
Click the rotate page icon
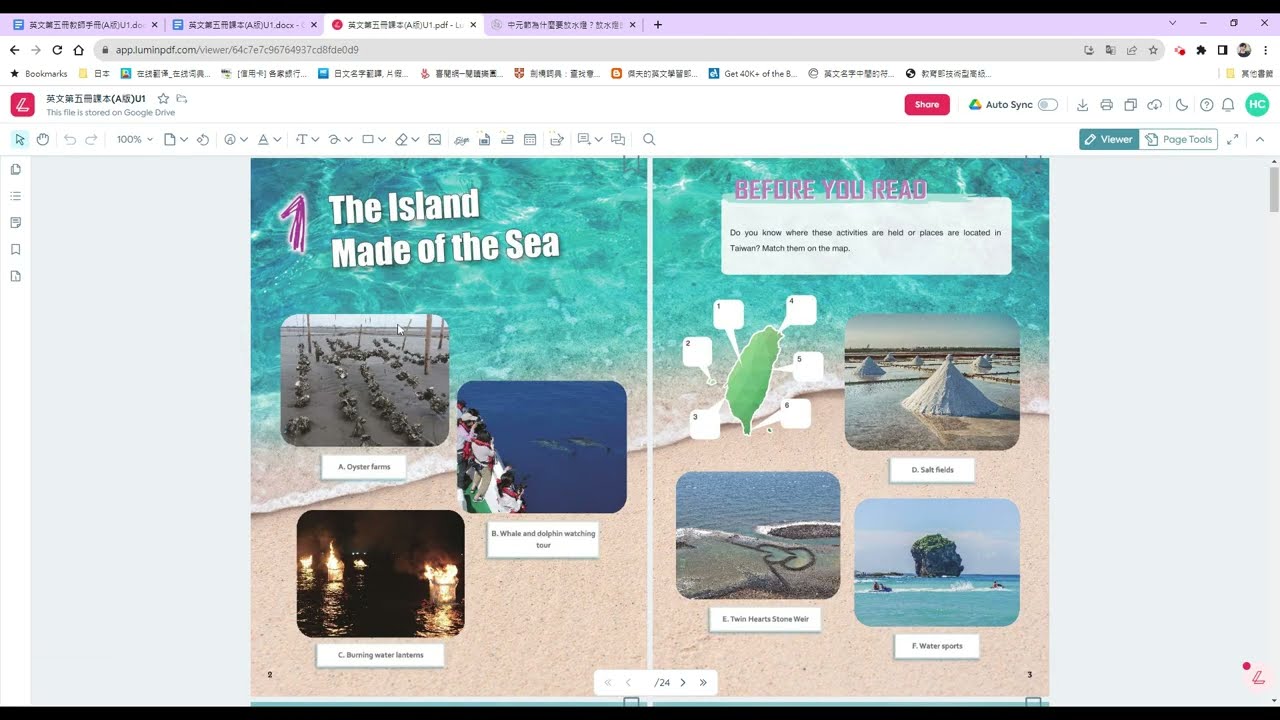pyautogui.click(x=203, y=140)
